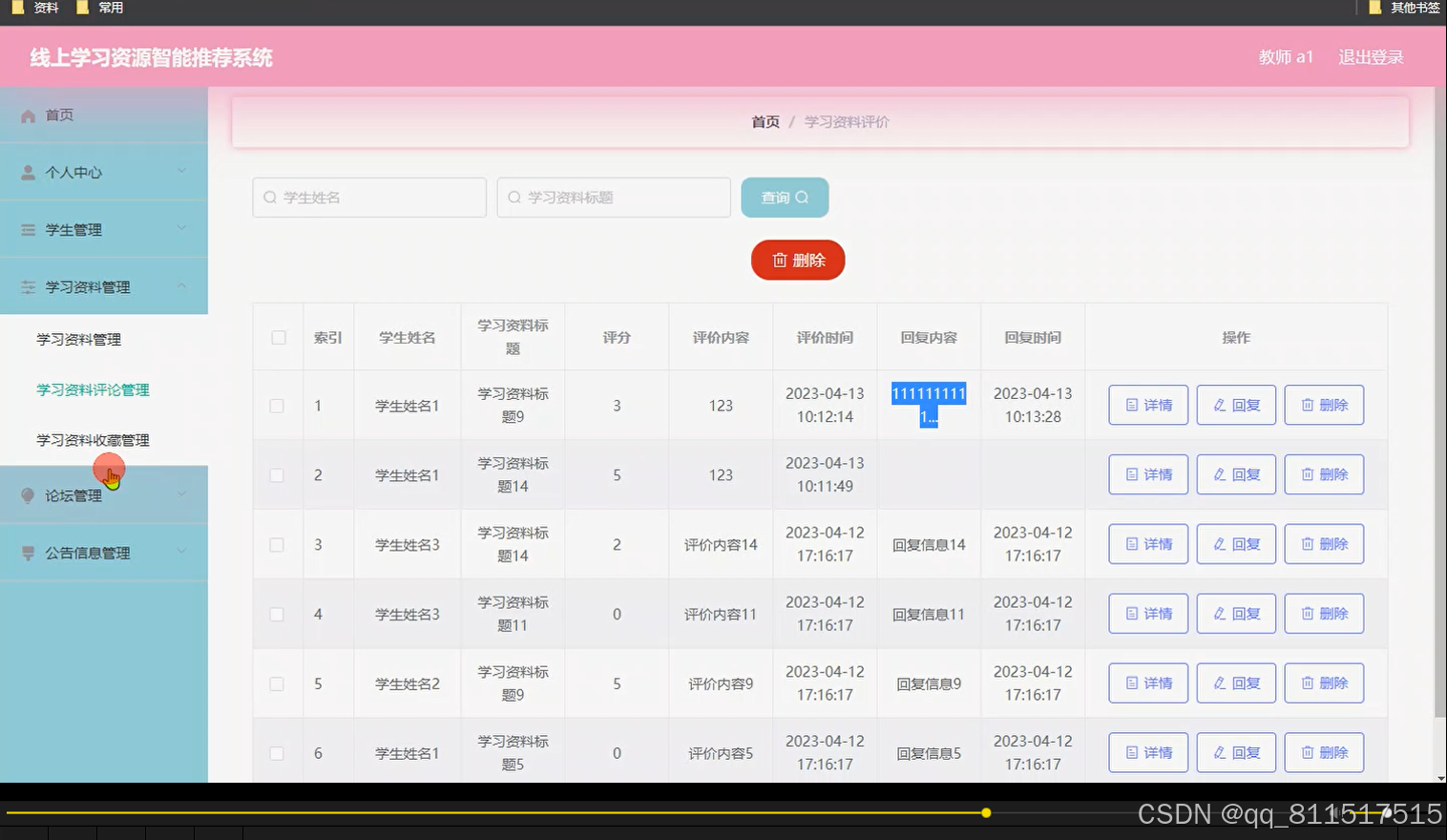Reply to row 2 via 回复
1447x840 pixels.
pos(1236,474)
